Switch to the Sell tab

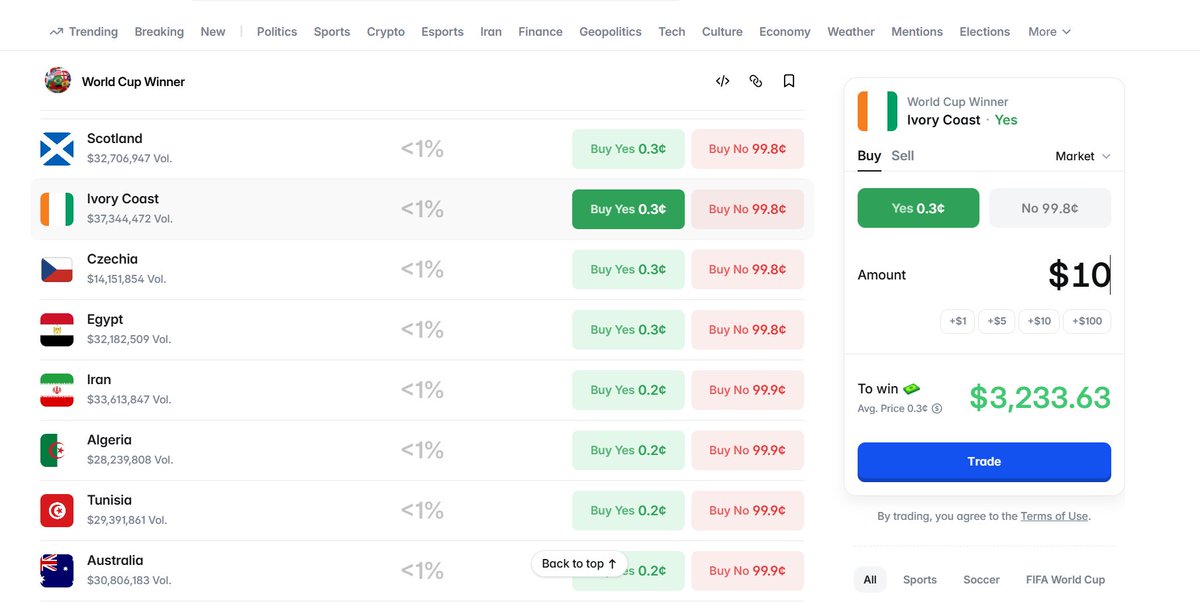(903, 156)
